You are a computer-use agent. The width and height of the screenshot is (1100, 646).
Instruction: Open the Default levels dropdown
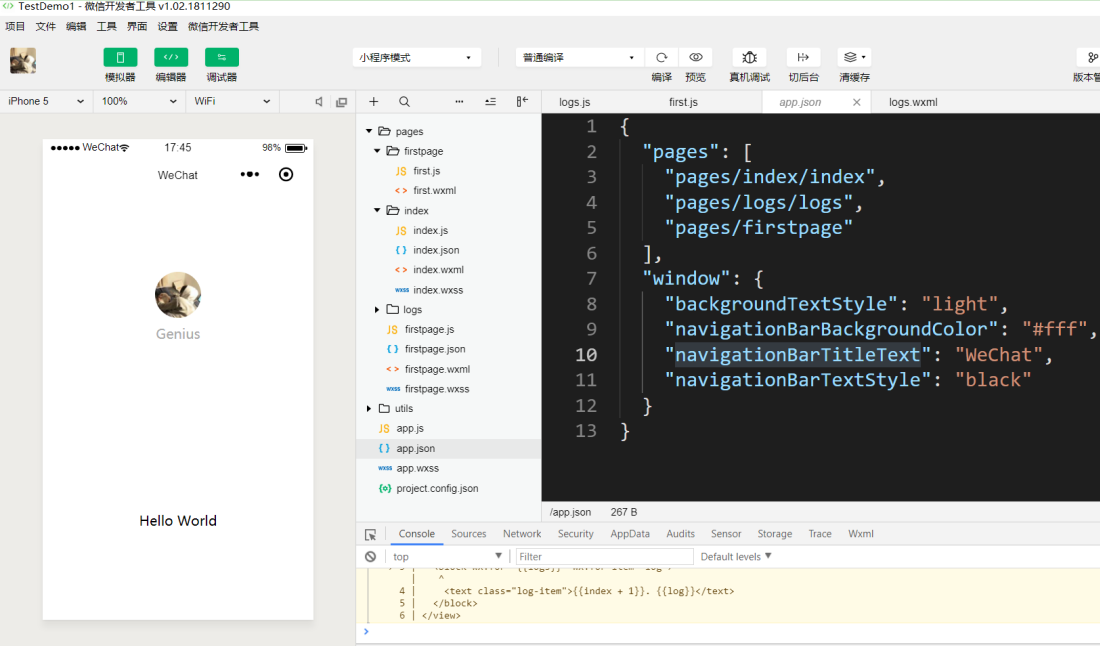(736, 556)
